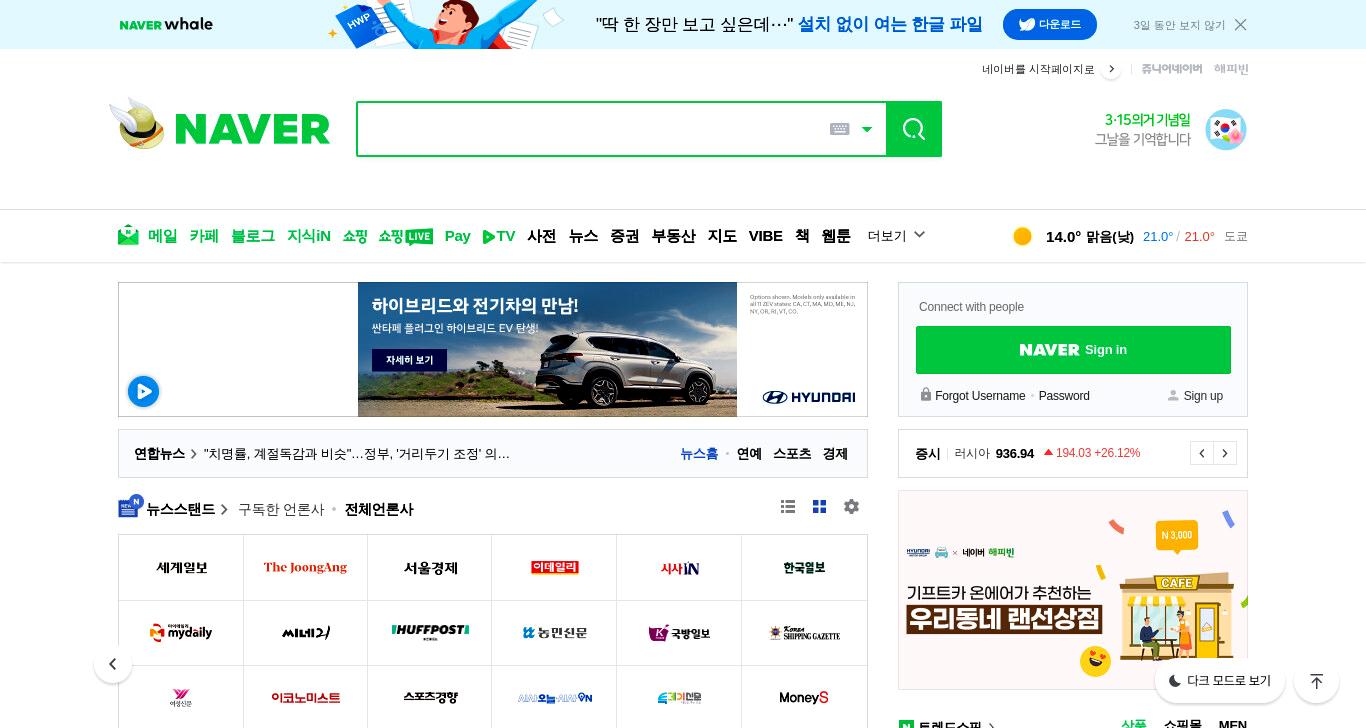
Task: Open 농민신문 newspaper tile
Action: click(554, 633)
